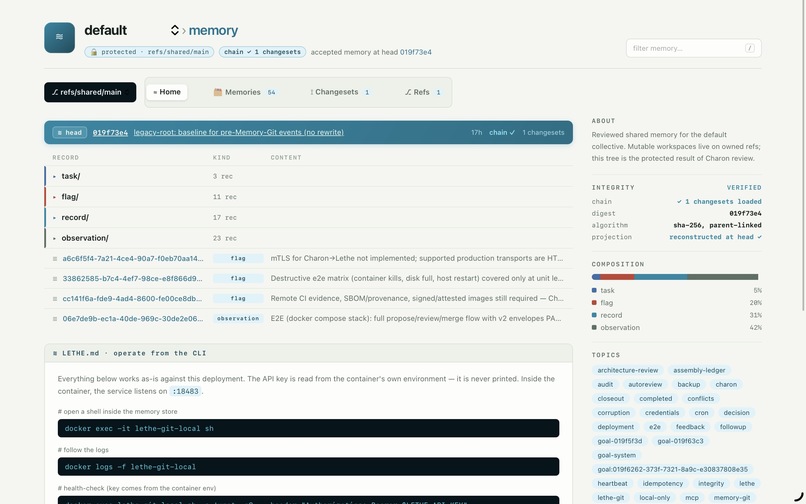Focus the filter memory search field
The width and height of the screenshot is (806, 504).
click(x=693, y=48)
